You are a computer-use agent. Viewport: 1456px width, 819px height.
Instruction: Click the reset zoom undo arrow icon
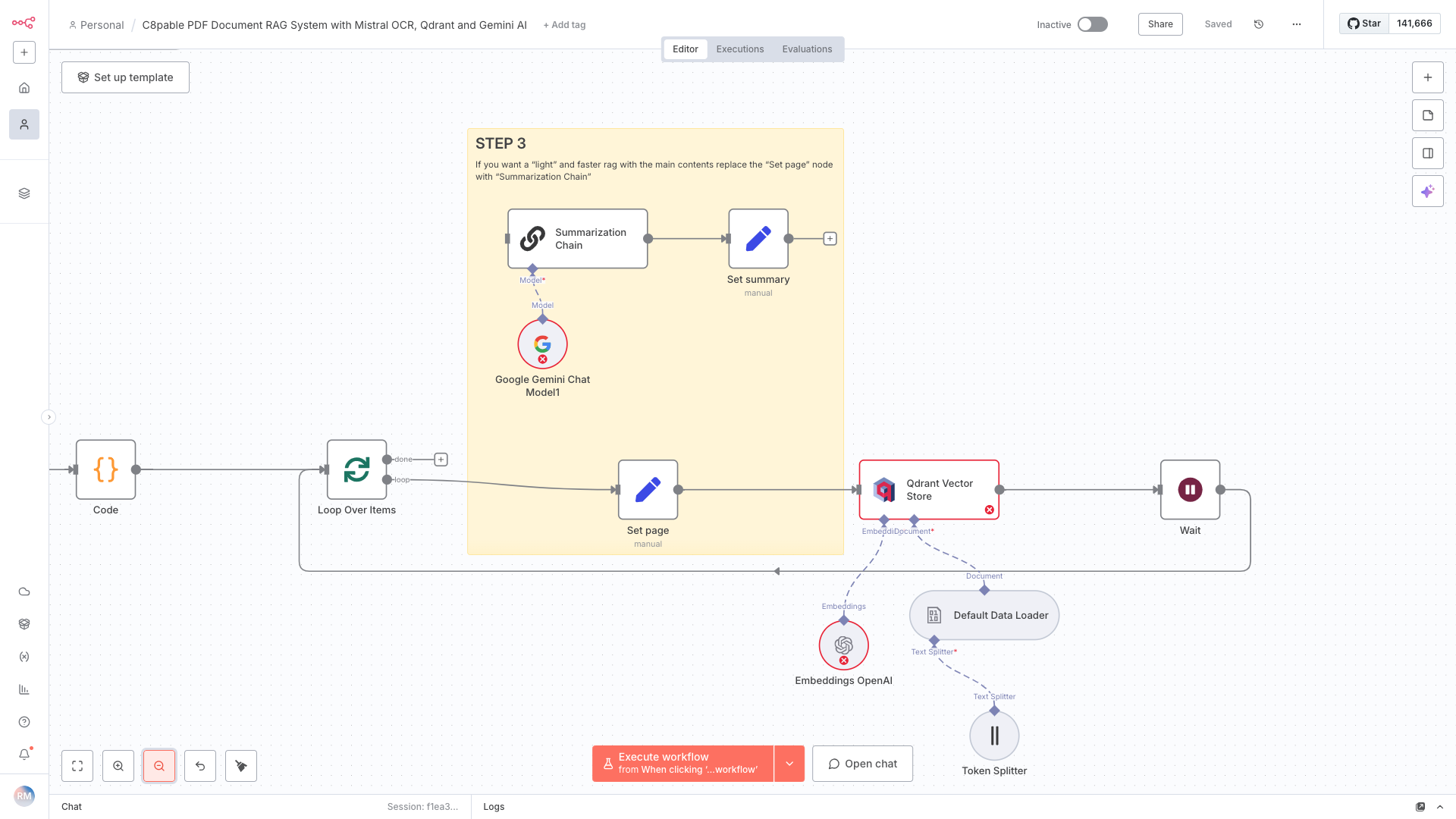pyautogui.click(x=200, y=766)
